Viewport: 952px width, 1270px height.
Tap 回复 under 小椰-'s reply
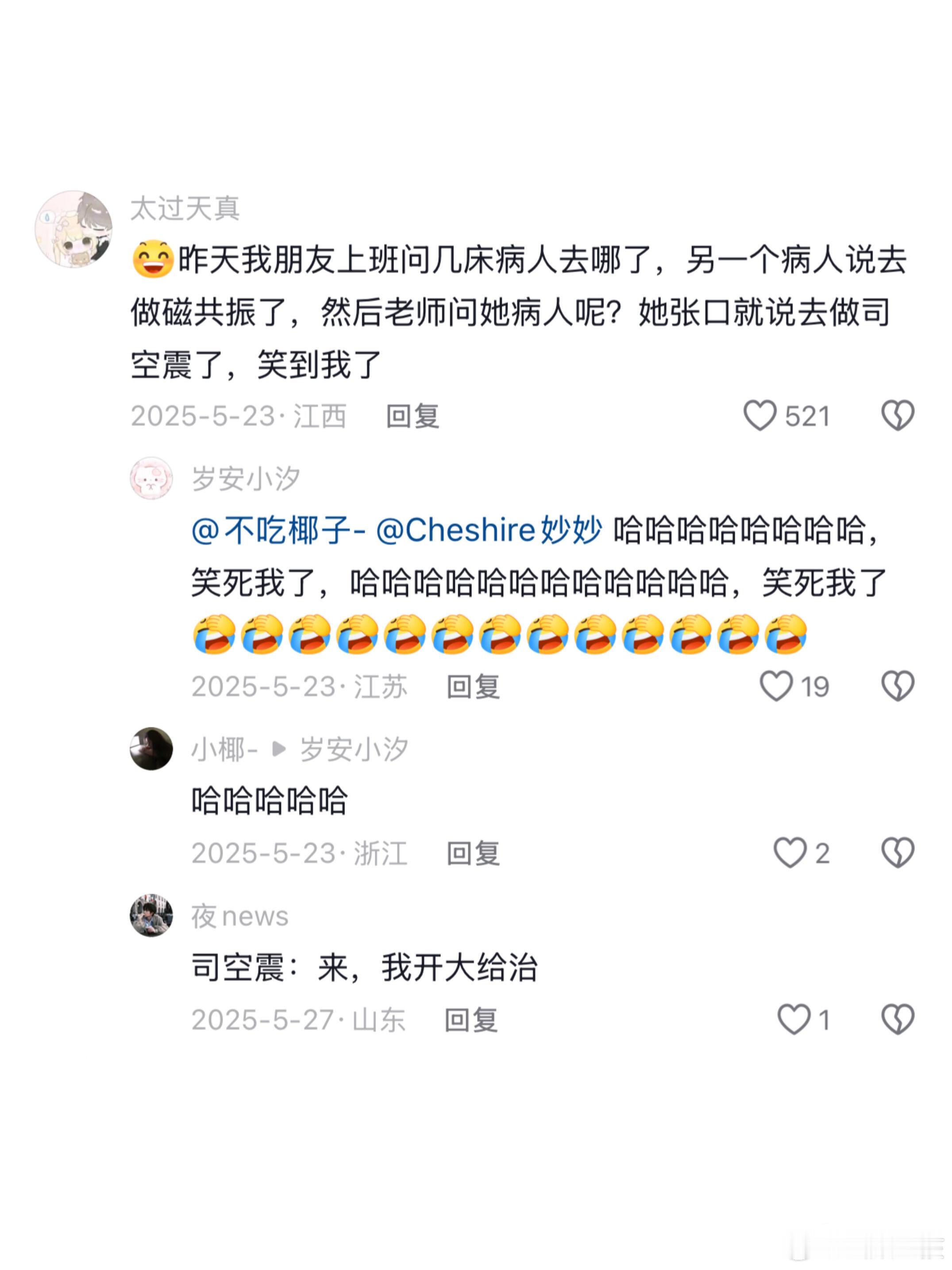coord(474,852)
